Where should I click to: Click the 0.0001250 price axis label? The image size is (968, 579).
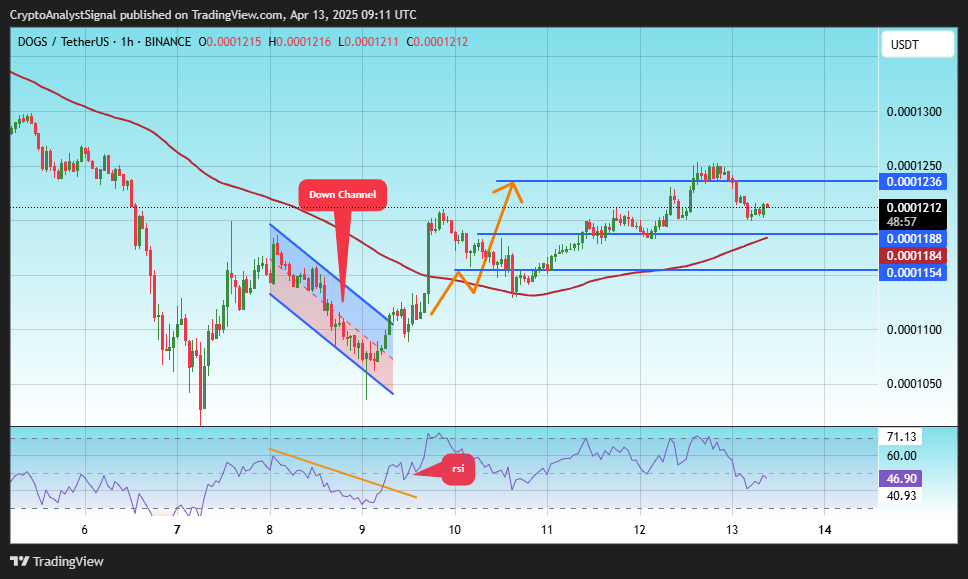tap(914, 165)
